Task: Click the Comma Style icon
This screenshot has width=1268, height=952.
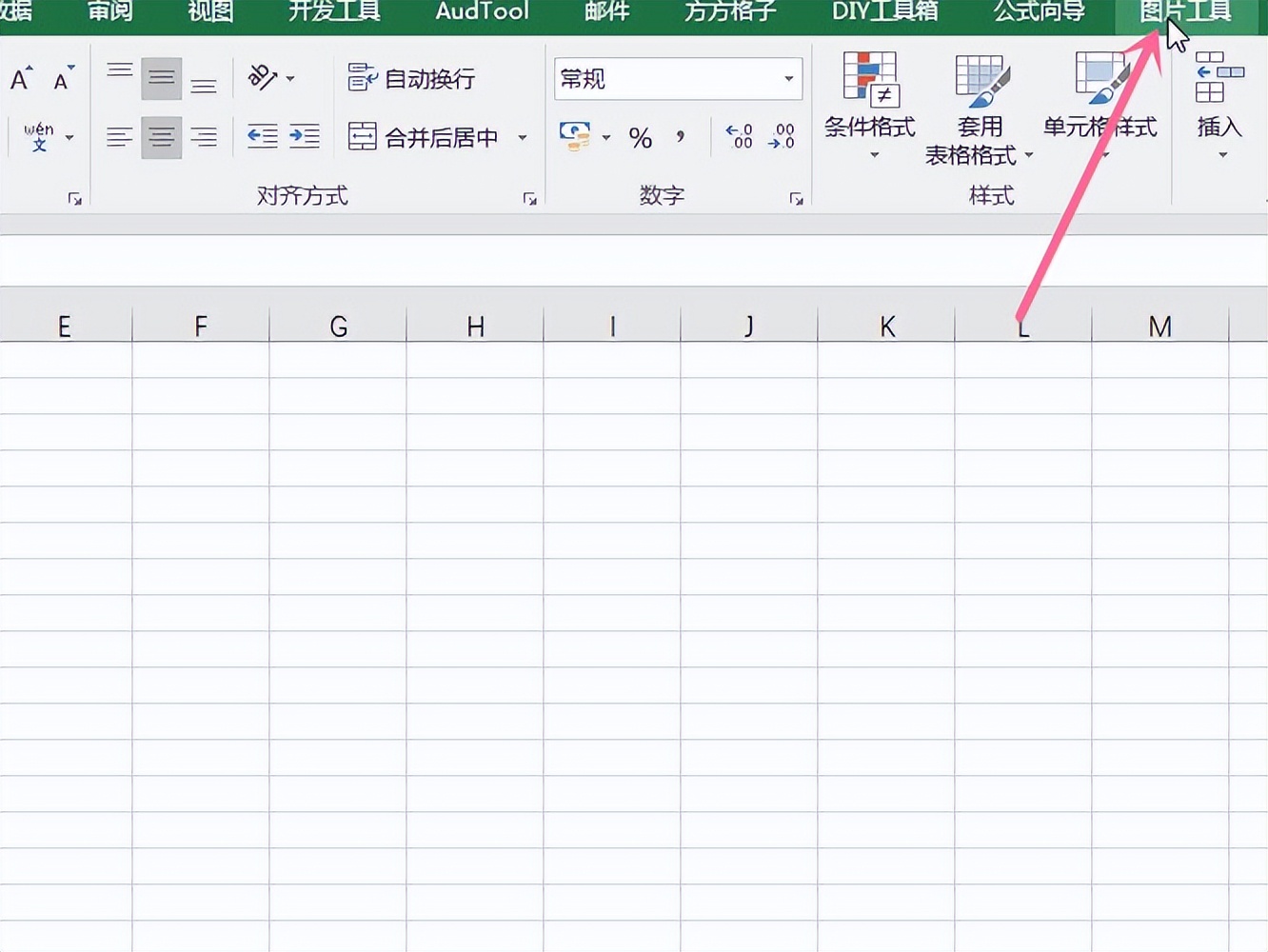Action: click(x=679, y=137)
